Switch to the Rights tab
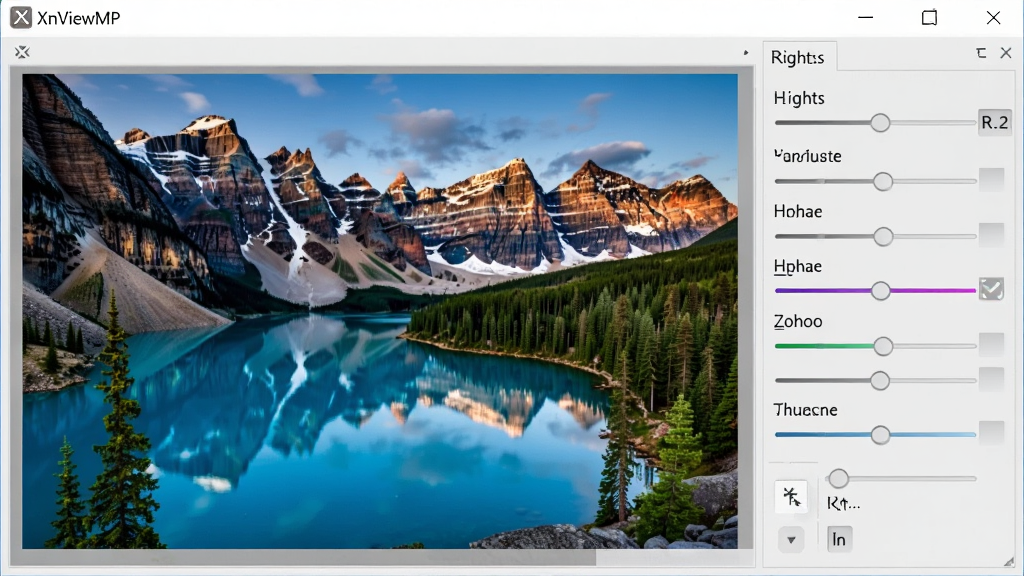 click(x=798, y=57)
